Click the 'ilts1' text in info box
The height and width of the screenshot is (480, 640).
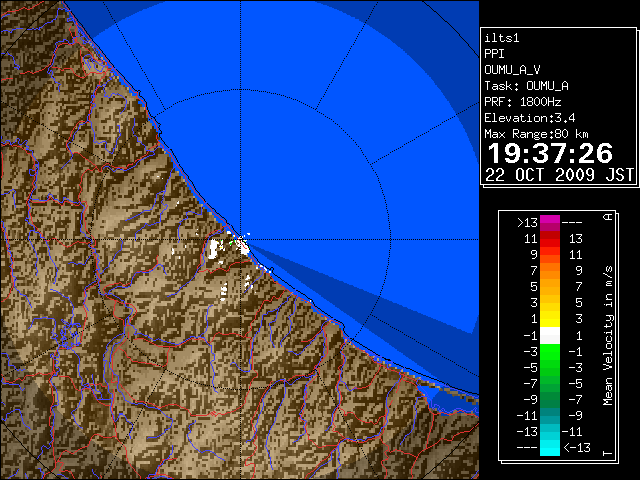click(502, 38)
